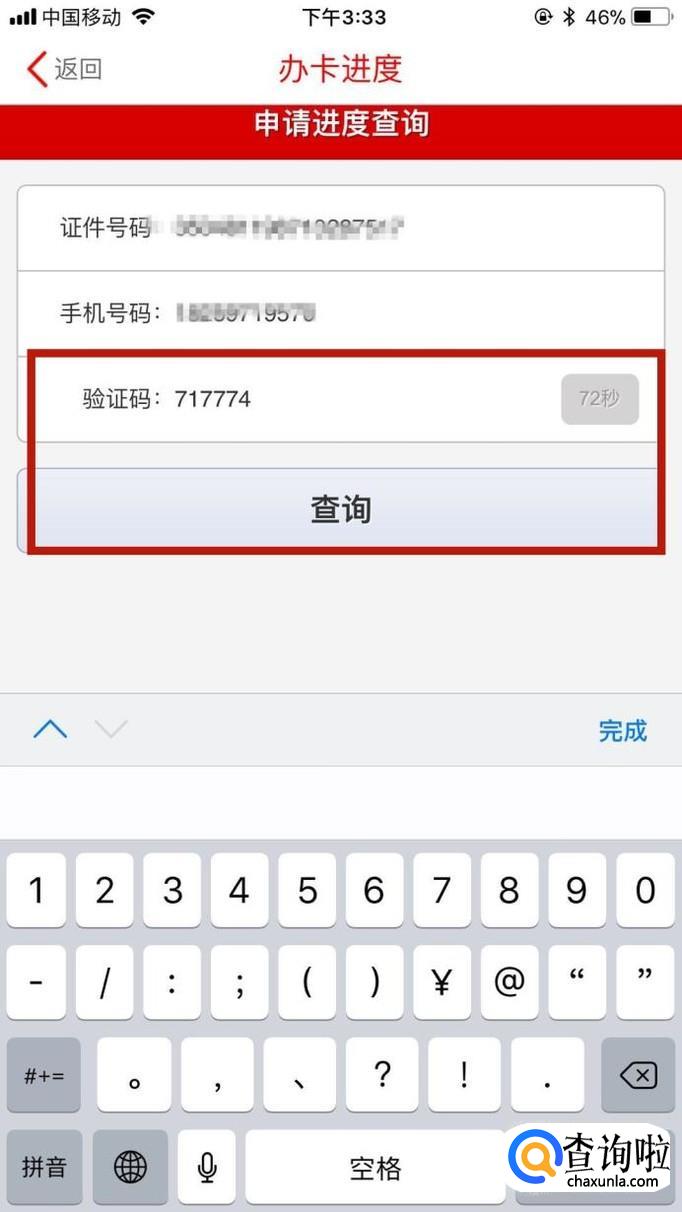Tap the @ symbol key
The image size is (682, 1212).
pos(508,983)
